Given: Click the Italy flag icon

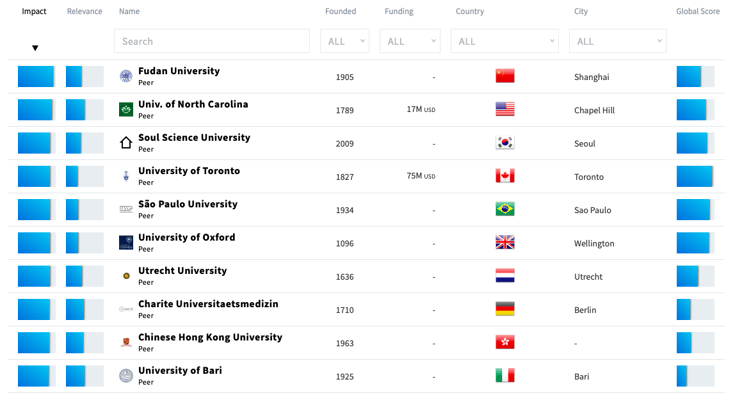Looking at the screenshot, I should coord(505,376).
